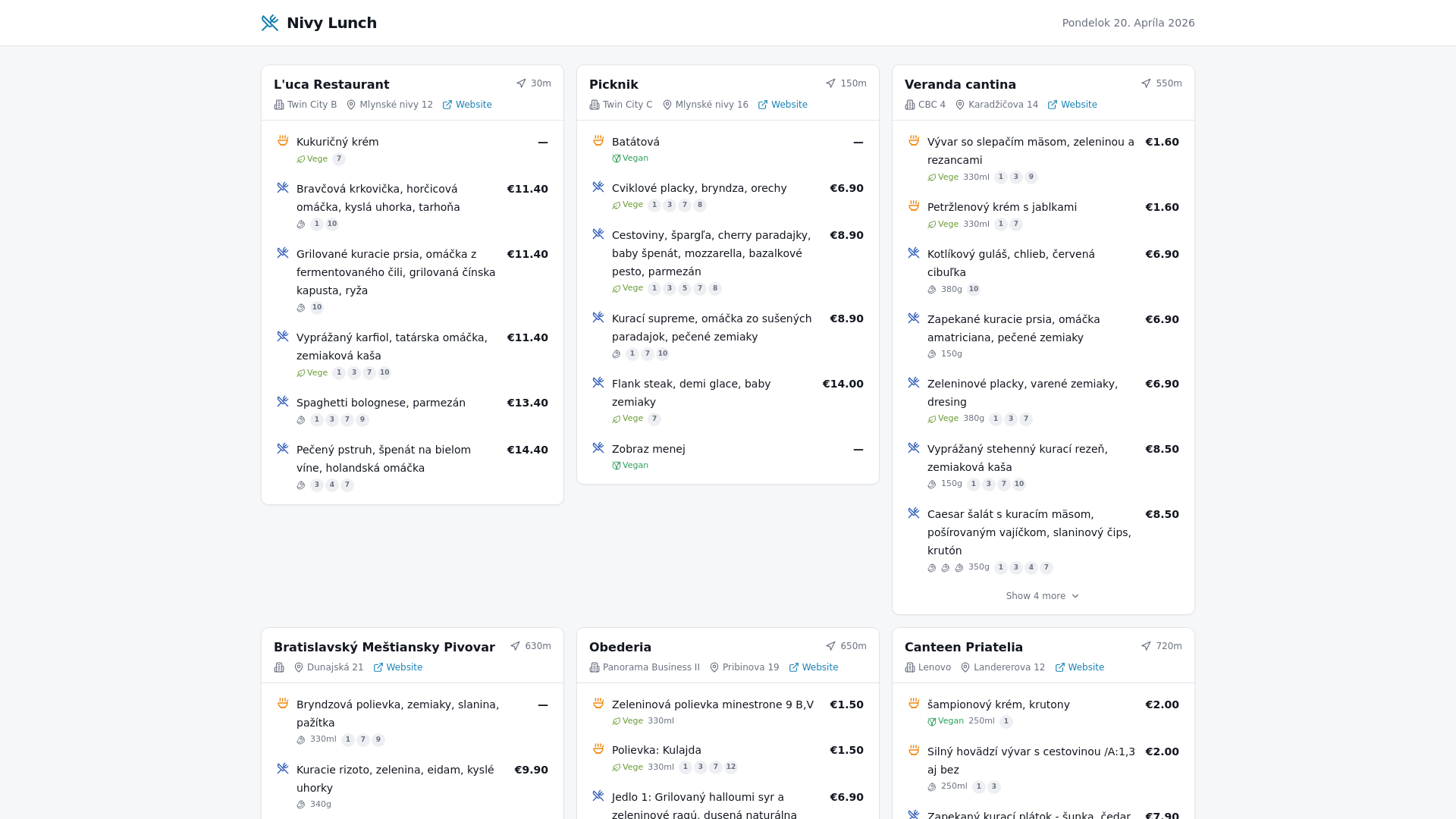Viewport: 1456px width, 819px height.
Task: Click the Pribinova 19 address
Action: point(751,667)
